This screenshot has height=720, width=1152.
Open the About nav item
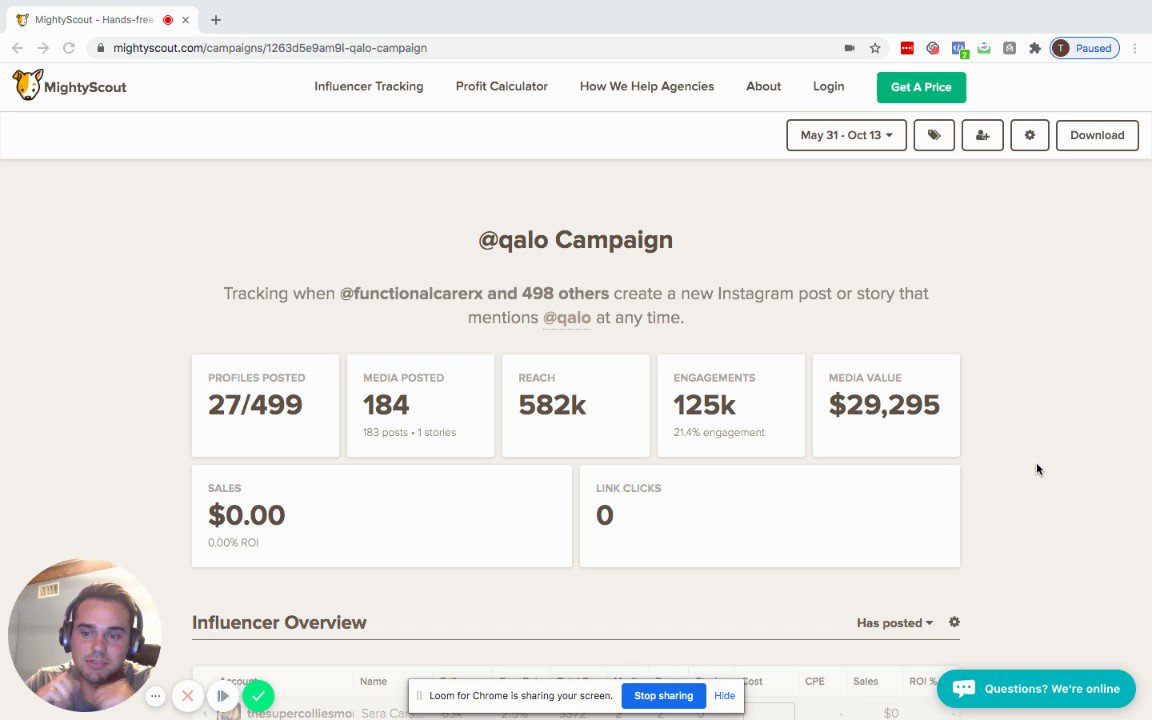(763, 86)
